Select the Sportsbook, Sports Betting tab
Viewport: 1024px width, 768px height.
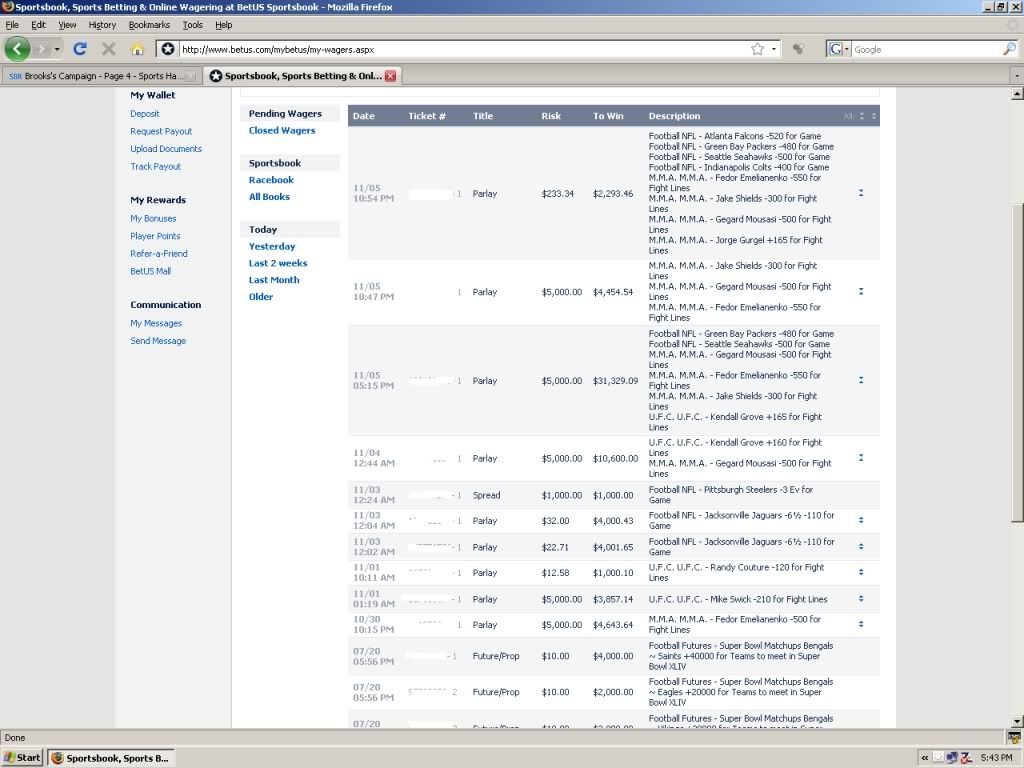tap(303, 76)
